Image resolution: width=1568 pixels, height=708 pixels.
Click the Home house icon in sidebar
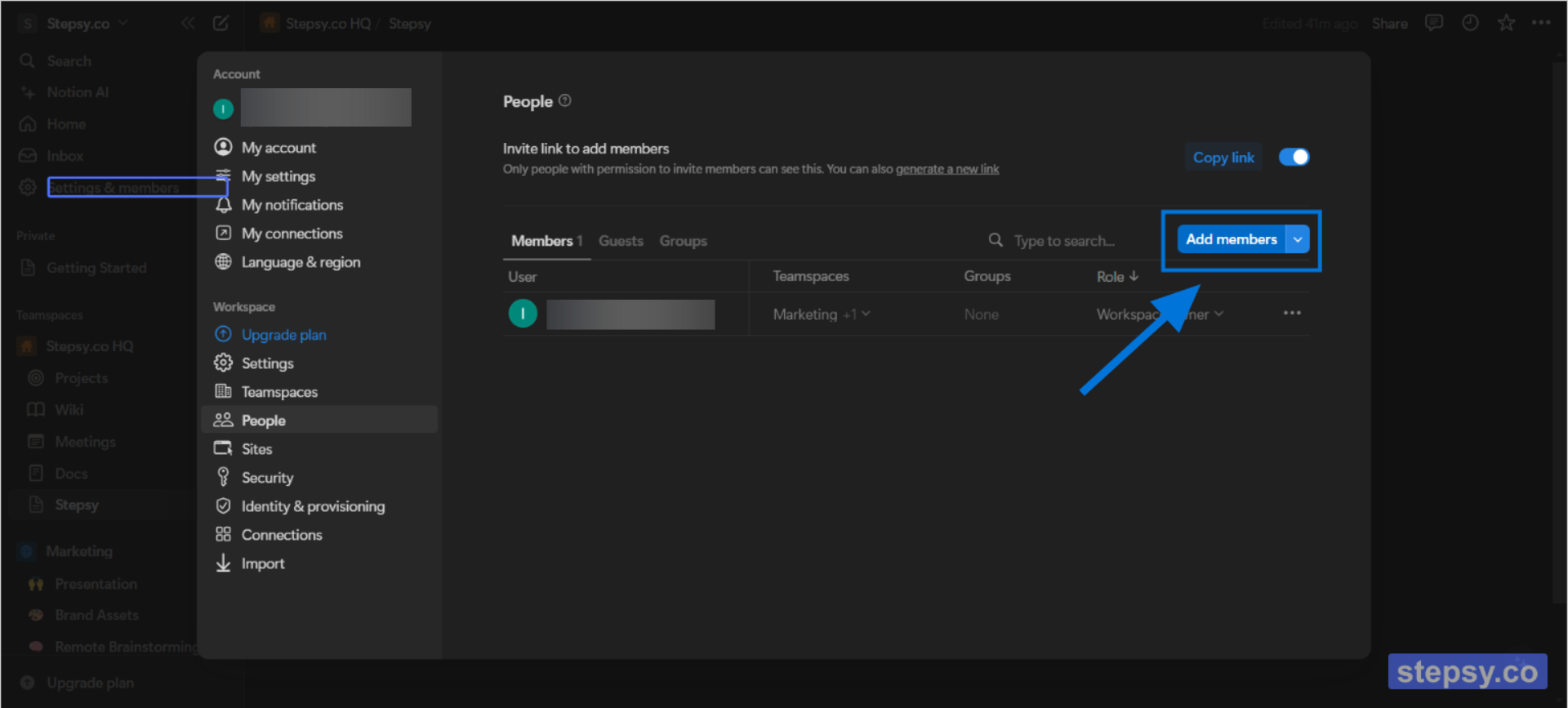pyautogui.click(x=28, y=123)
